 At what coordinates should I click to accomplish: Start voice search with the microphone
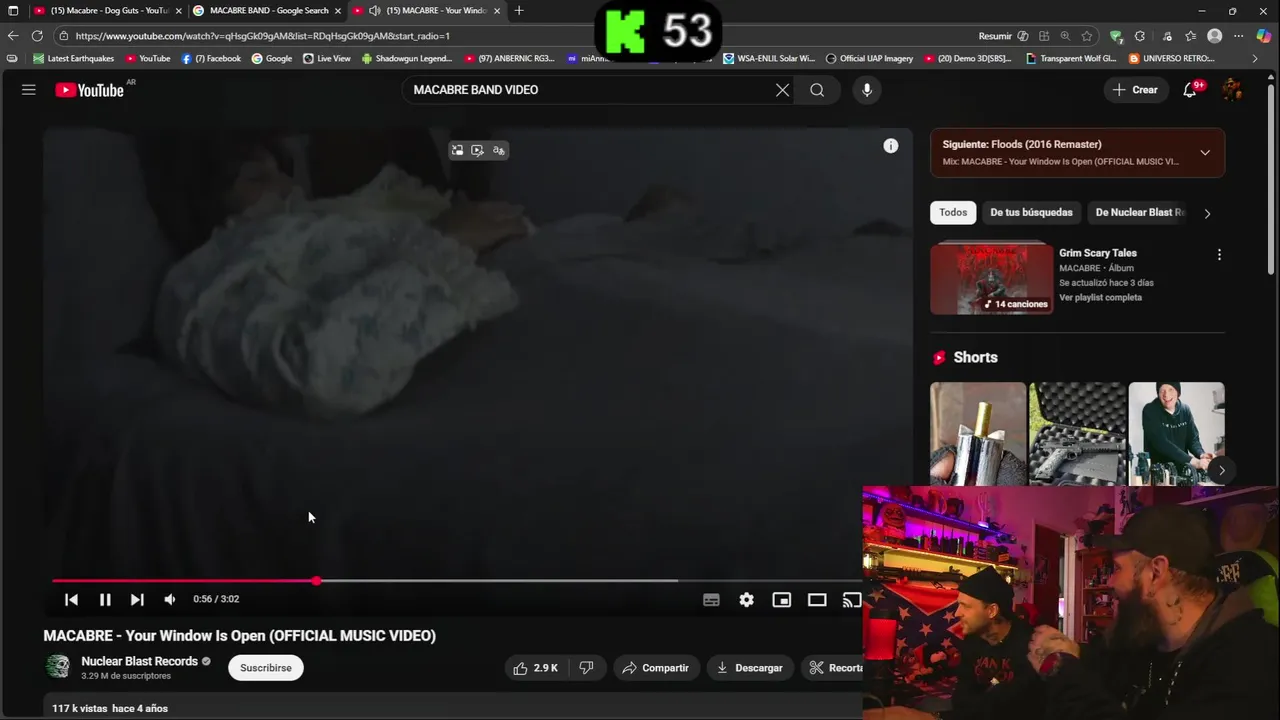point(867,90)
